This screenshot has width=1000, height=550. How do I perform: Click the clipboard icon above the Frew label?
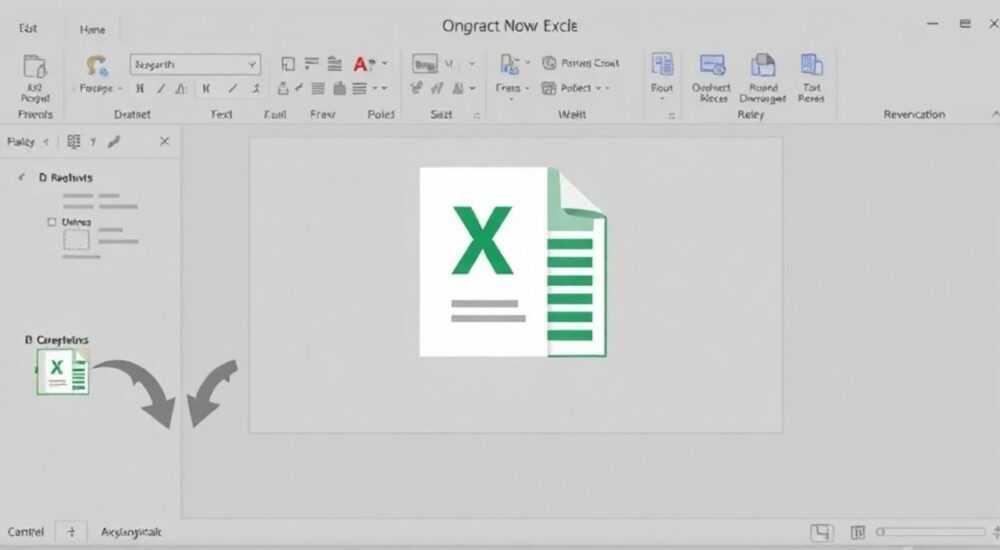pyautogui.click(x=339, y=88)
